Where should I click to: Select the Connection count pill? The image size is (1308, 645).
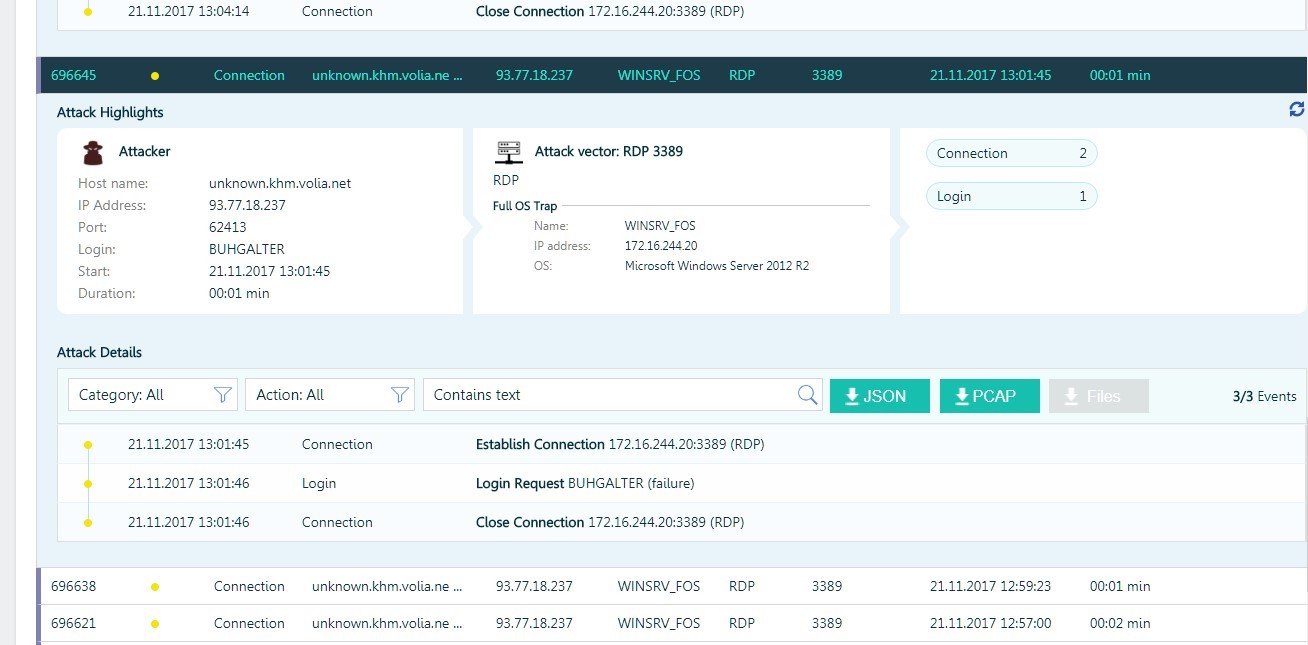click(x=1011, y=154)
